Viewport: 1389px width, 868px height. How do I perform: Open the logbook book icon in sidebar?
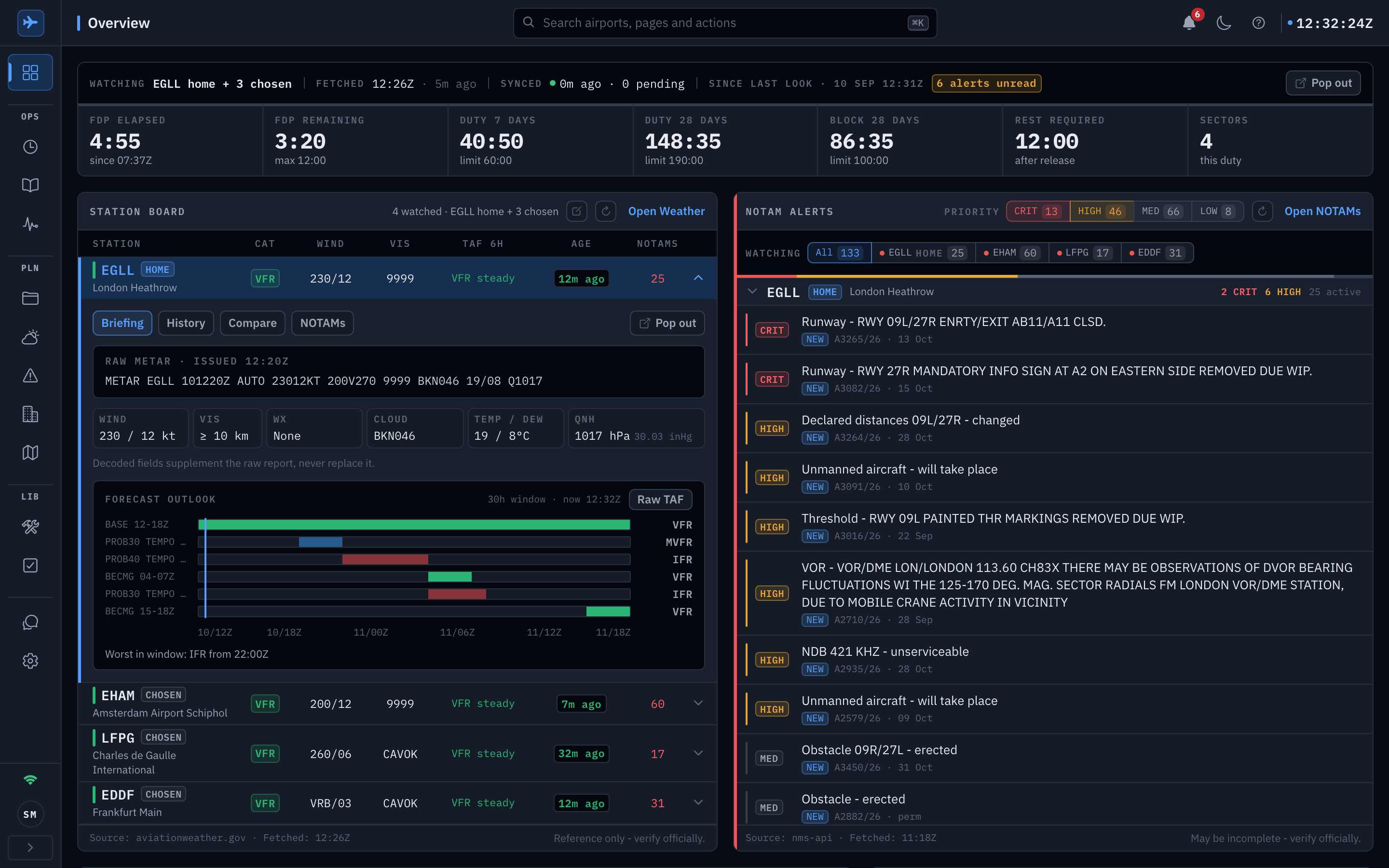(30, 185)
